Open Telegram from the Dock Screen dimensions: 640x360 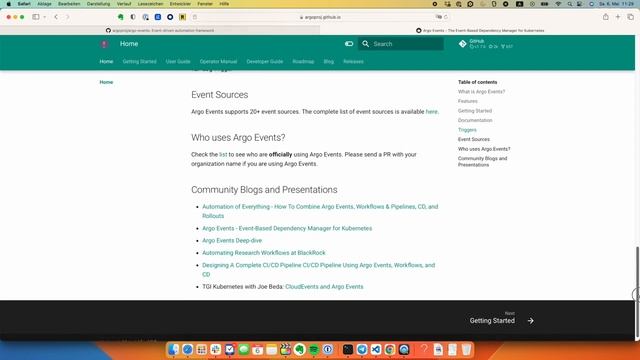(x=362, y=349)
